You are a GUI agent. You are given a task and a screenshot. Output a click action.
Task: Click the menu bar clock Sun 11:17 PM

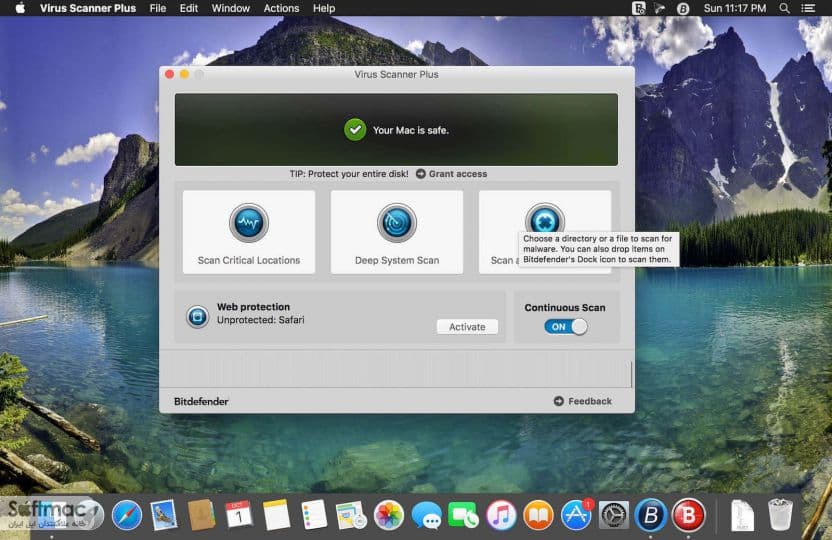pos(734,8)
